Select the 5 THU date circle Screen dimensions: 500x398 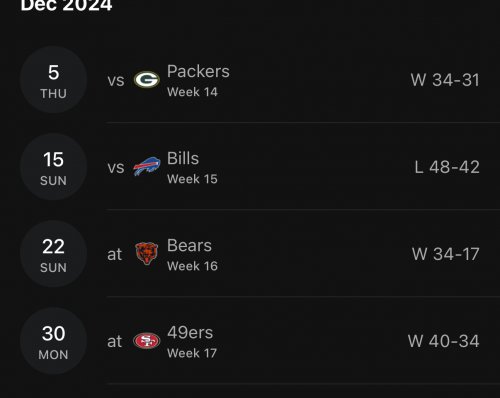(53, 80)
